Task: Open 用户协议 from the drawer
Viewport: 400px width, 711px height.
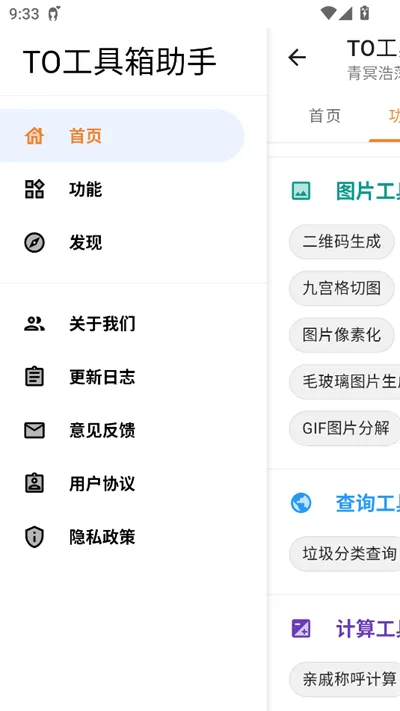Action: tap(122, 483)
